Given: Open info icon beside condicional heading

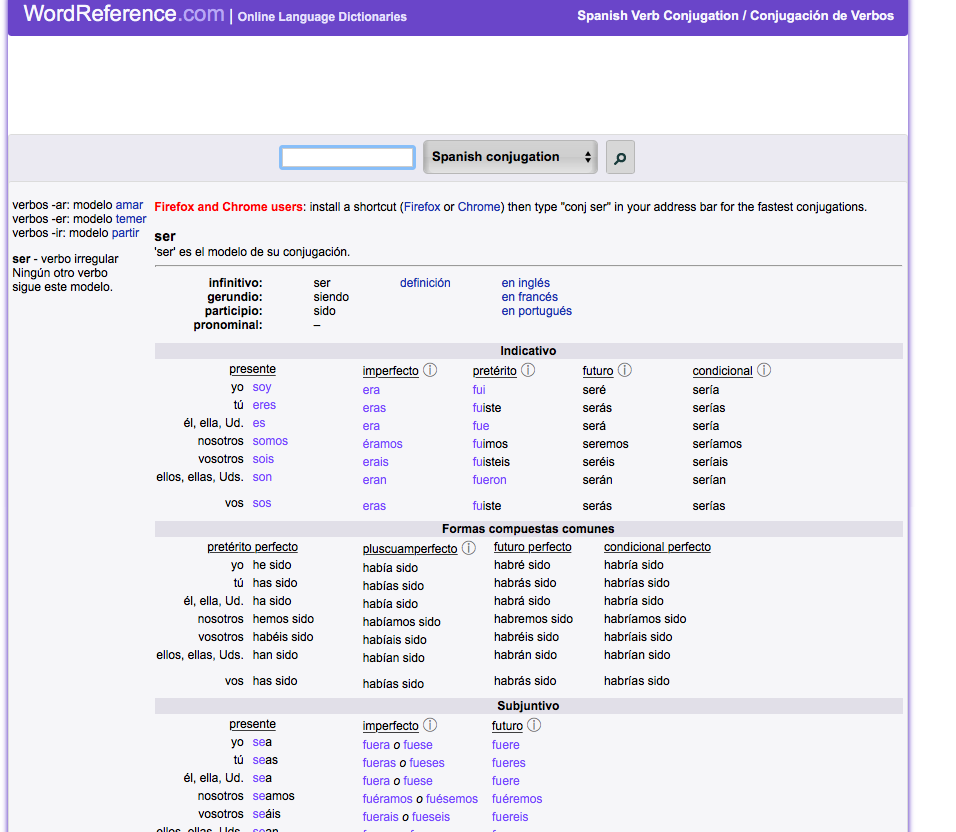Looking at the screenshot, I should click(764, 370).
